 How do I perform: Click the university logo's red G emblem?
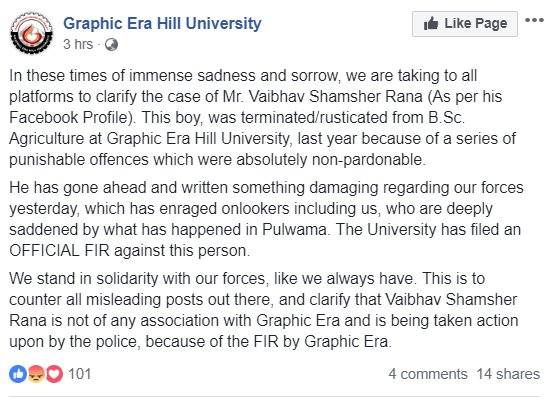31,33
